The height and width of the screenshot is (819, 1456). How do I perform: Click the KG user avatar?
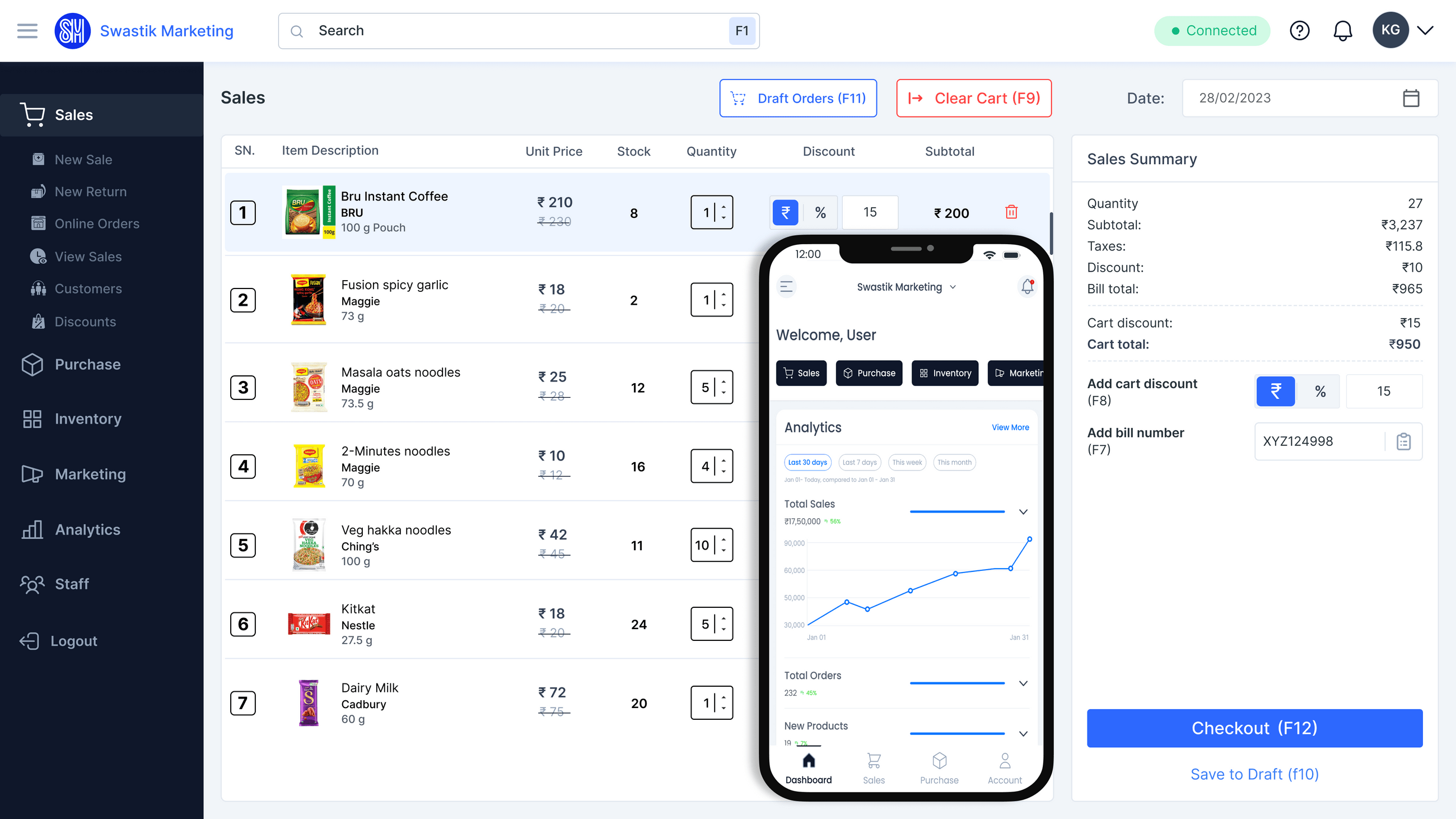[1390, 30]
